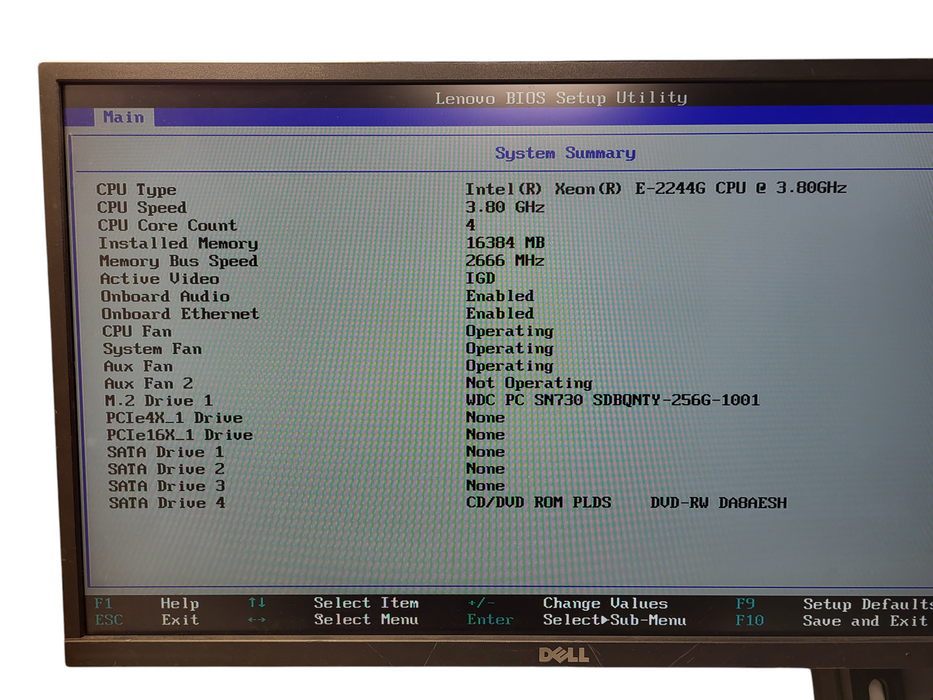Click the Select Menu legend
The image size is (933, 700).
(366, 620)
